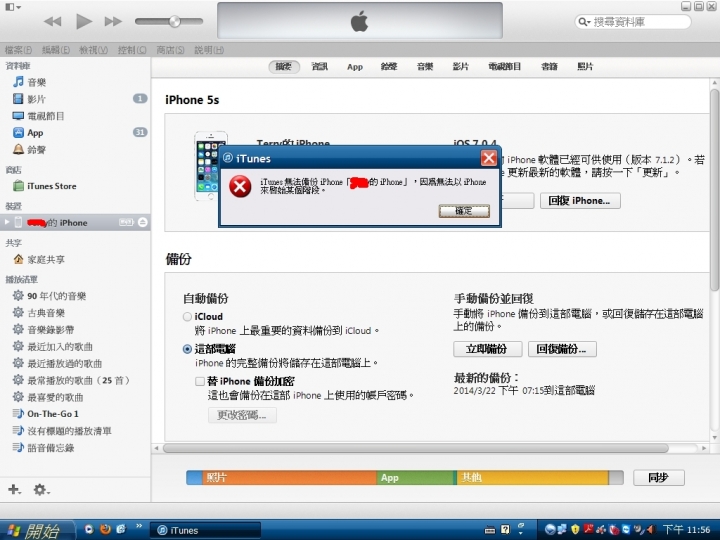This screenshot has height=540, width=720.
Task: Click the green App storage segment
Action: (x=415, y=478)
